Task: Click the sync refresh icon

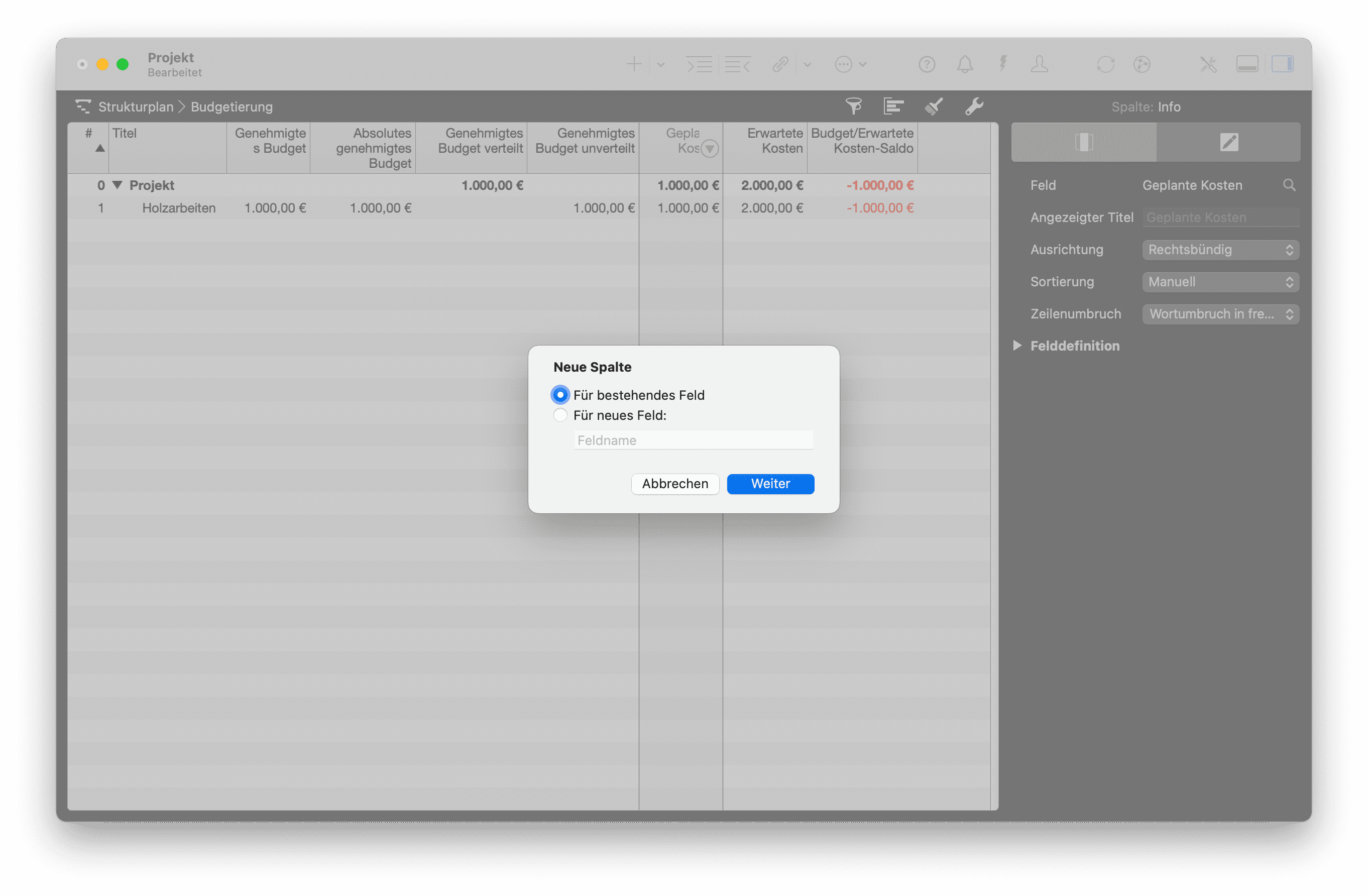Action: (x=1105, y=64)
